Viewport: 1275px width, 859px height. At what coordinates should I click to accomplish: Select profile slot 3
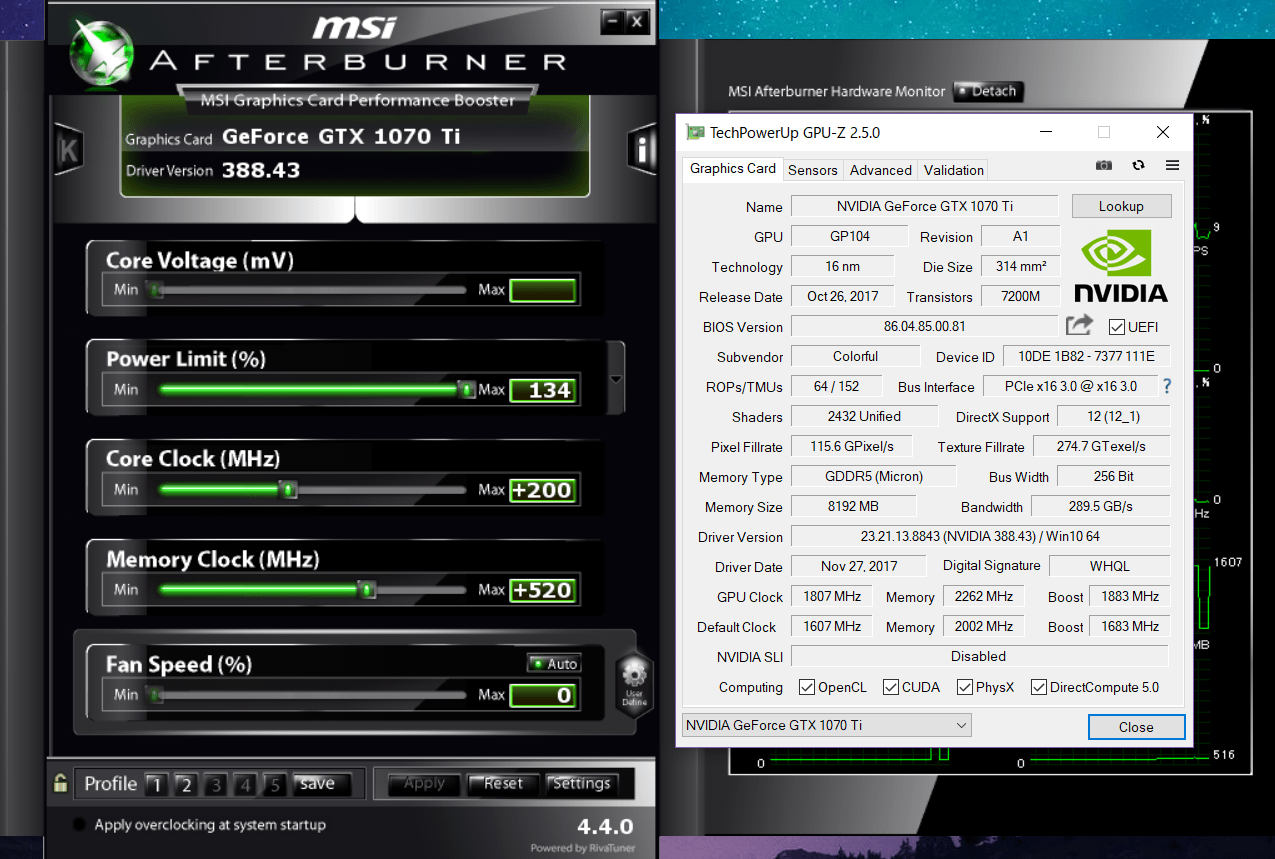[216, 785]
